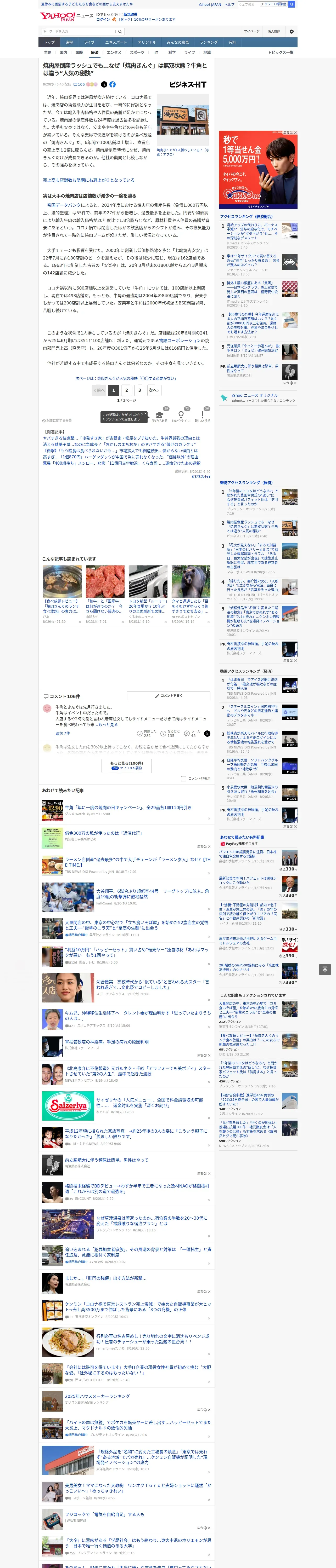Select the トップ navigation tab
Screen dimensions: 336x1568
[x=49, y=43]
